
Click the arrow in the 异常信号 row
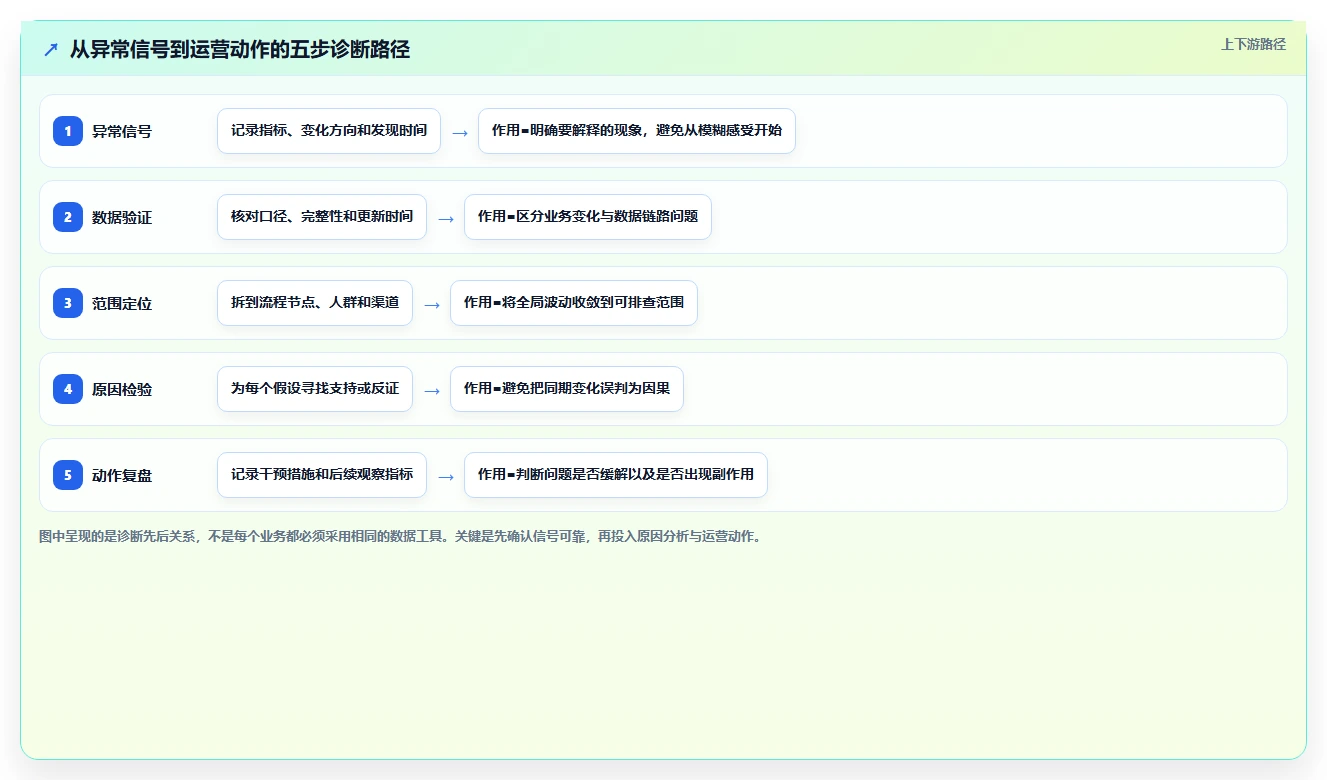(x=460, y=132)
